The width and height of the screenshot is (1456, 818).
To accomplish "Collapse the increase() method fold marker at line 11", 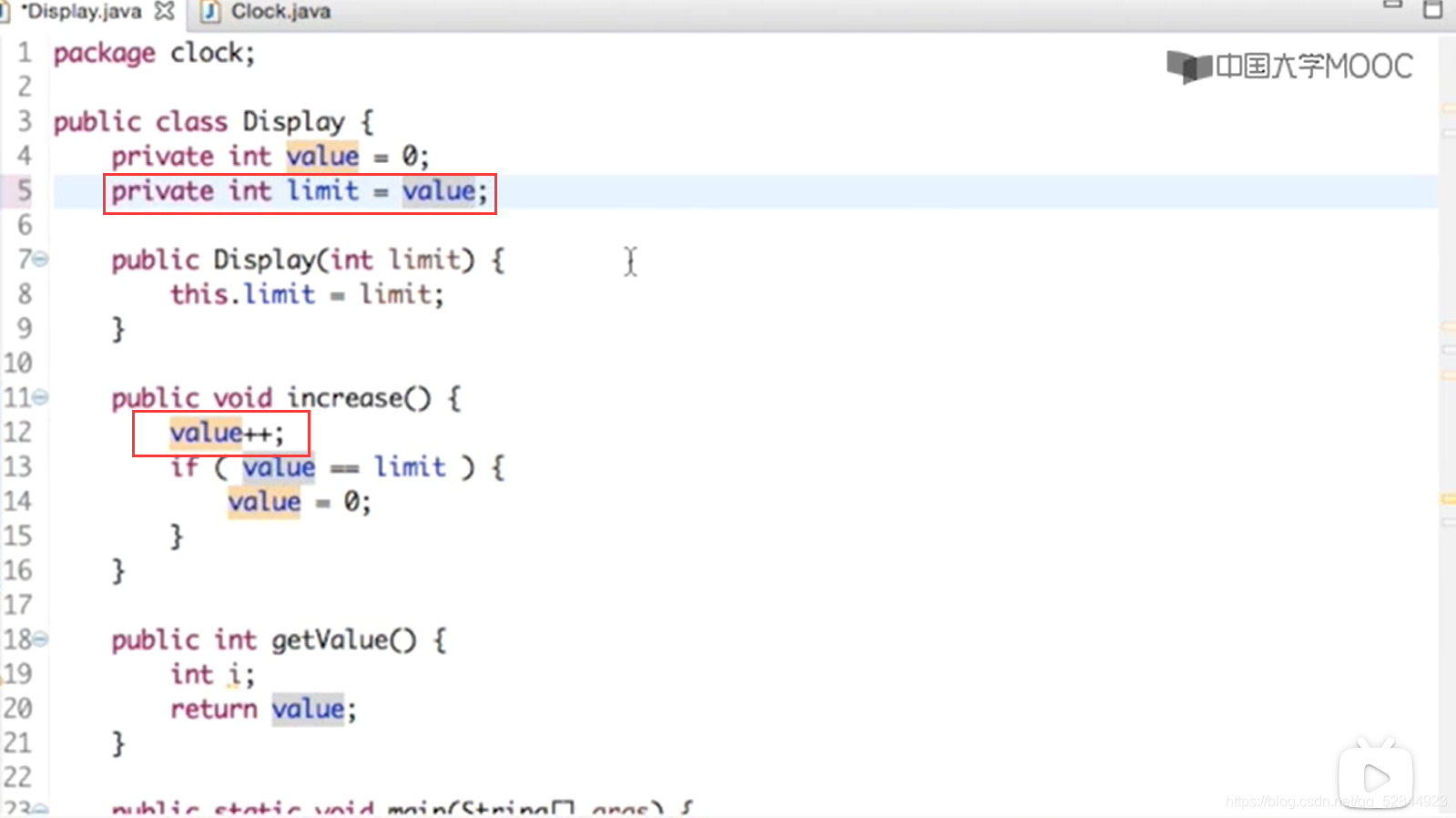I will point(40,398).
